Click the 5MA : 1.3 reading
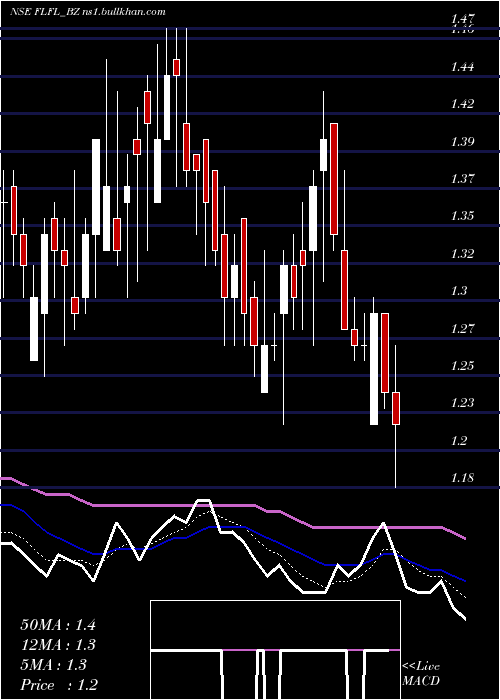 click(x=54, y=665)
